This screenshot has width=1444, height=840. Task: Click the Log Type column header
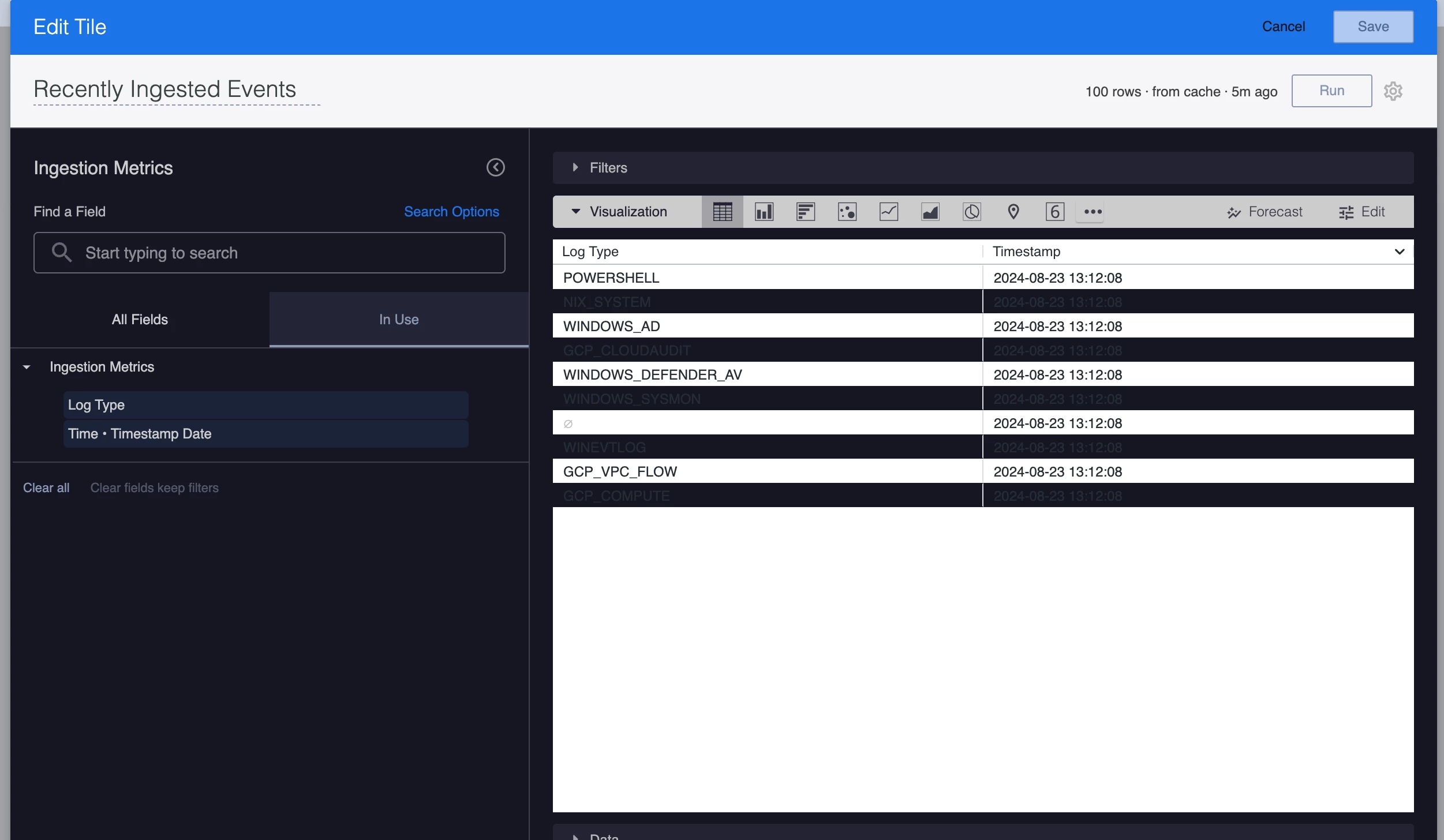tap(767, 252)
